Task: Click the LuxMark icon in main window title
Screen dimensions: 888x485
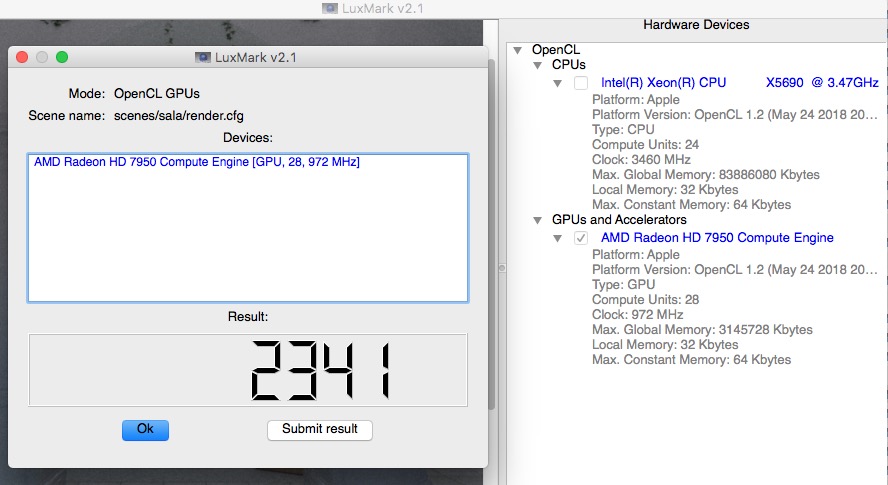Action: [330, 8]
